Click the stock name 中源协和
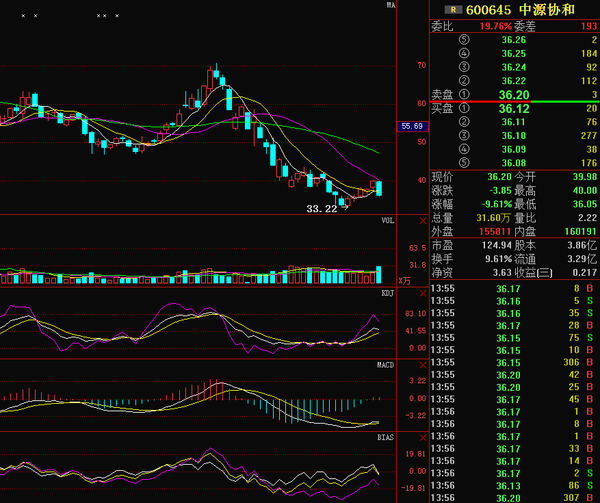This screenshot has height=503, width=600. [543, 10]
